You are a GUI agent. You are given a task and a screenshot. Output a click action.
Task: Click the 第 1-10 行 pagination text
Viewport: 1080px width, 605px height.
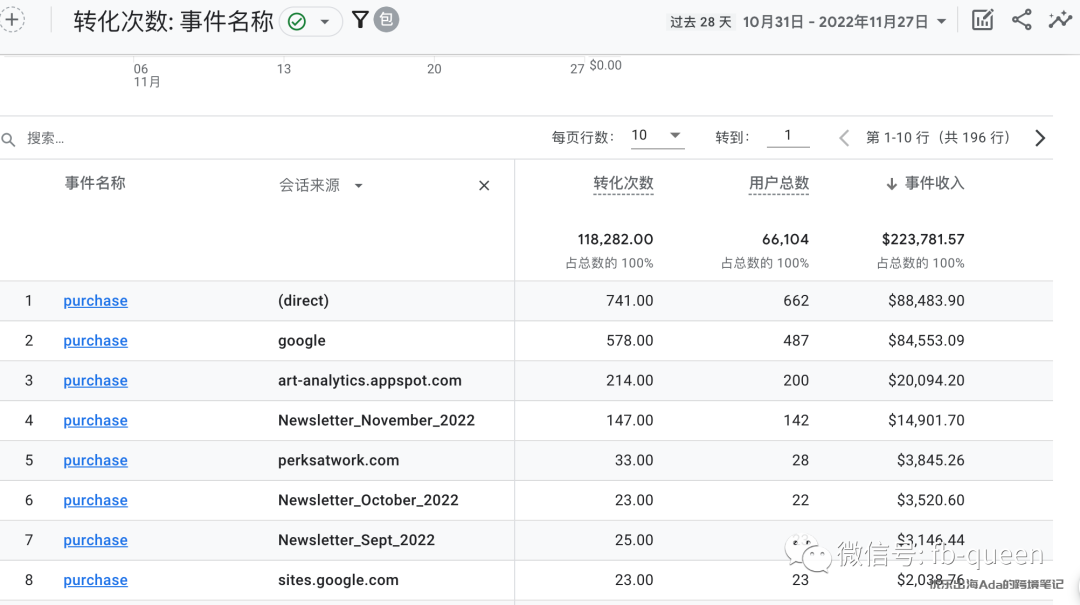coord(938,138)
